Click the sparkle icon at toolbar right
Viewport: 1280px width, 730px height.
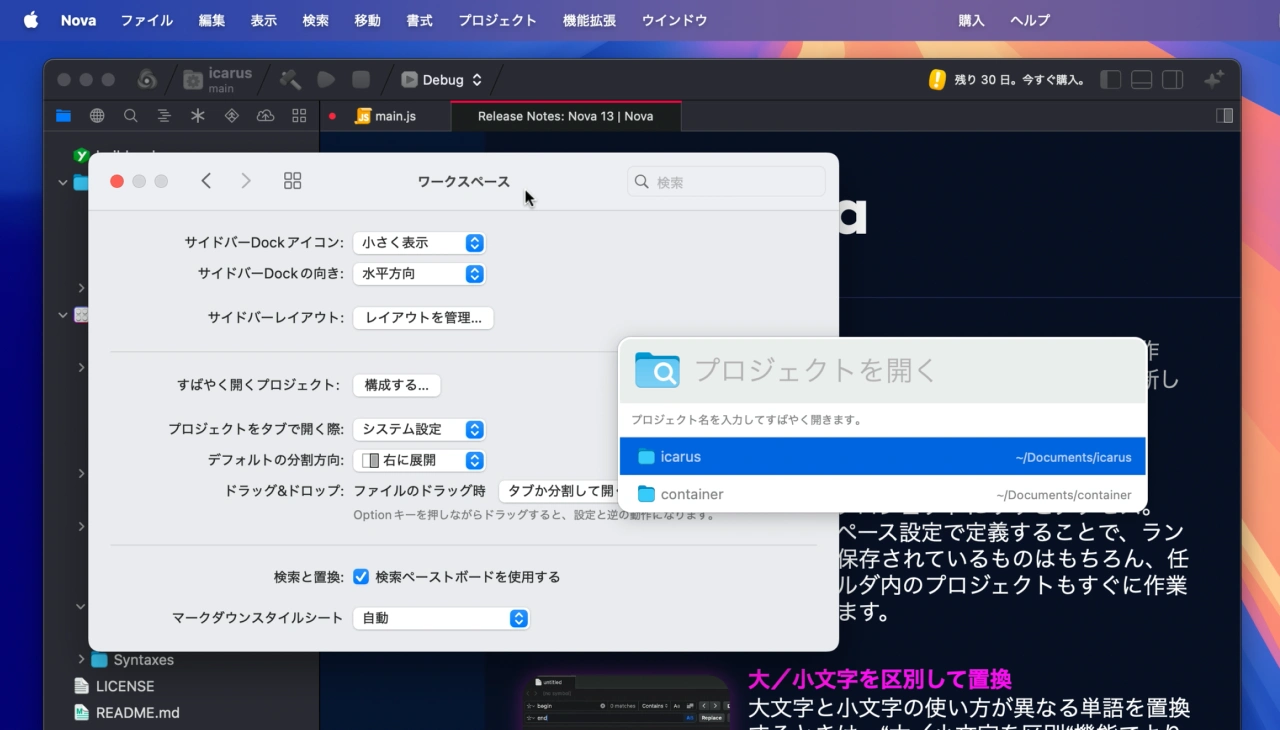tap(1213, 80)
